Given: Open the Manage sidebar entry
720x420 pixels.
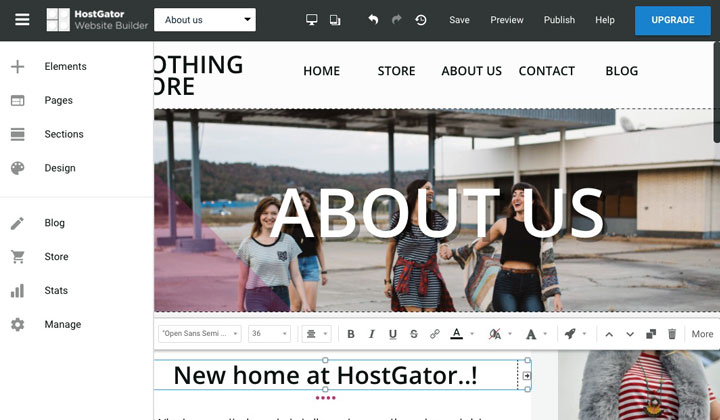Looking at the screenshot, I should (x=62, y=325).
